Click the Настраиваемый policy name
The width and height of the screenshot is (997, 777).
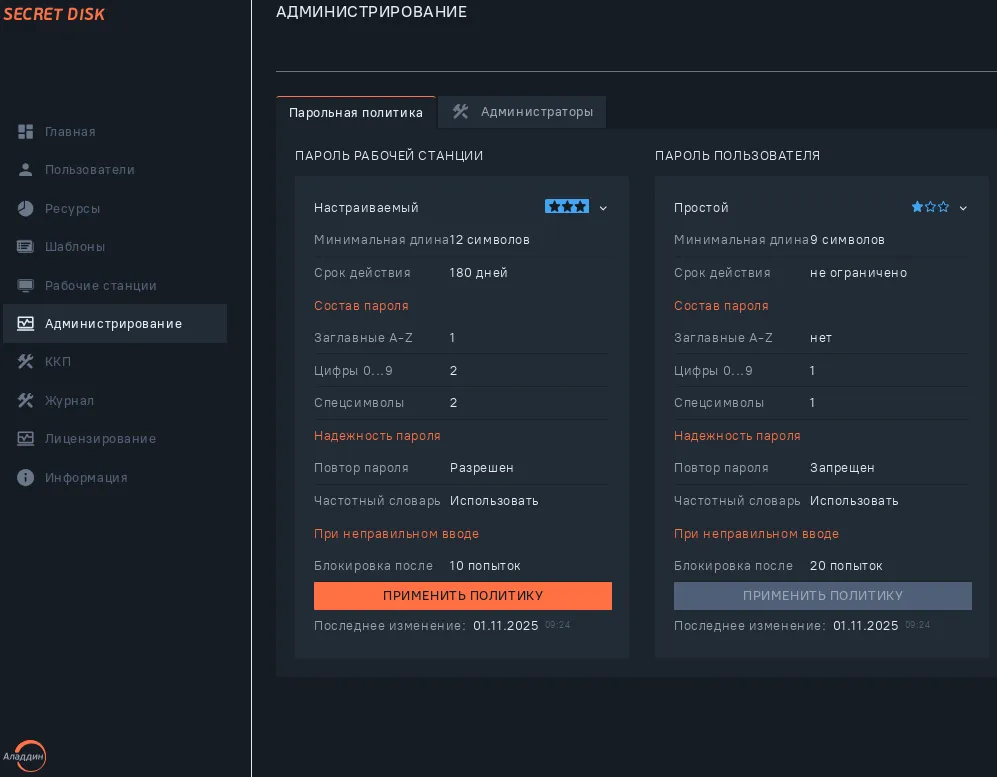click(366, 208)
